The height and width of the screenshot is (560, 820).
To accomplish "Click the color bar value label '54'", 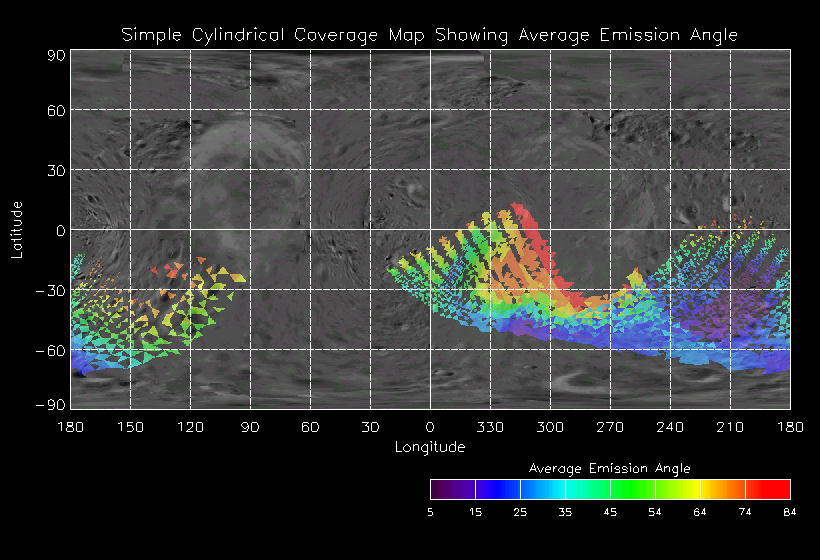I will tap(655, 512).
